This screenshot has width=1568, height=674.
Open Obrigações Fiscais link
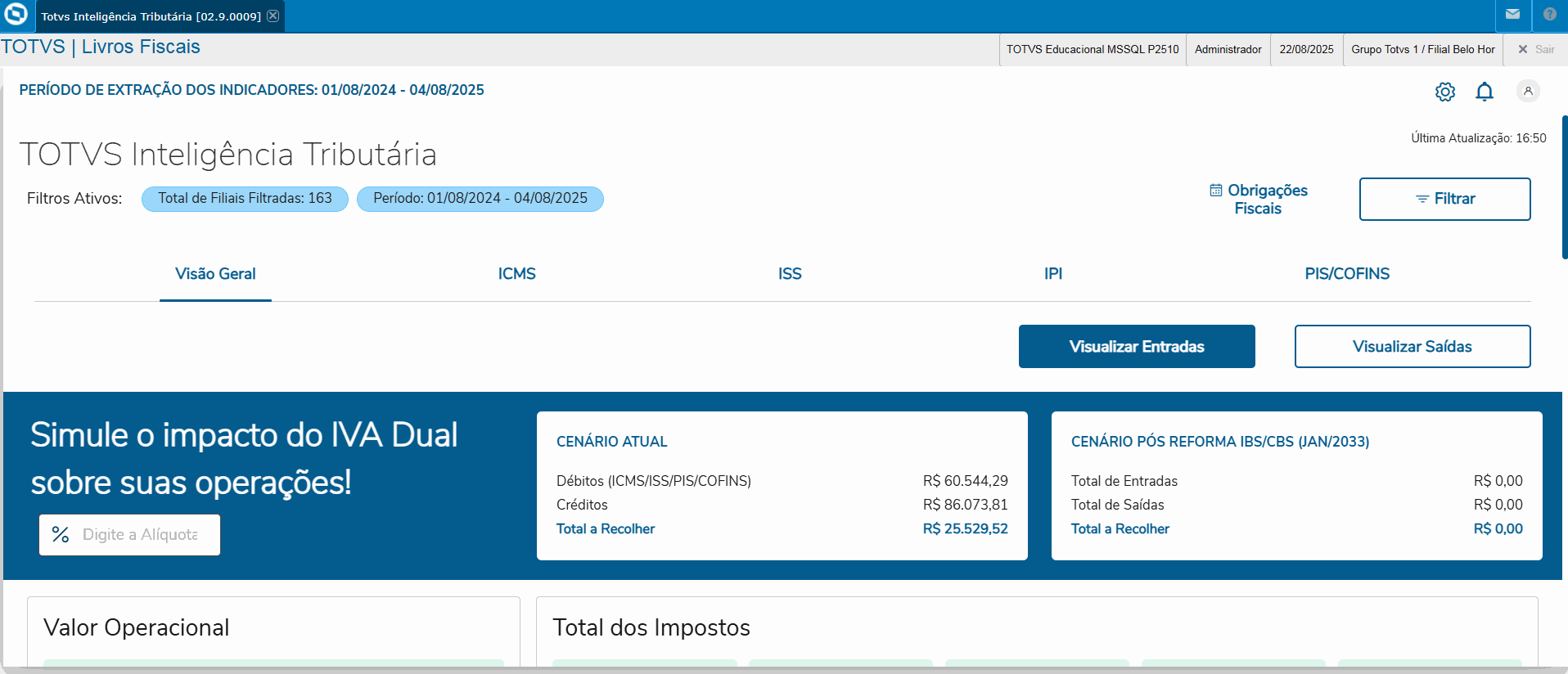1259,199
